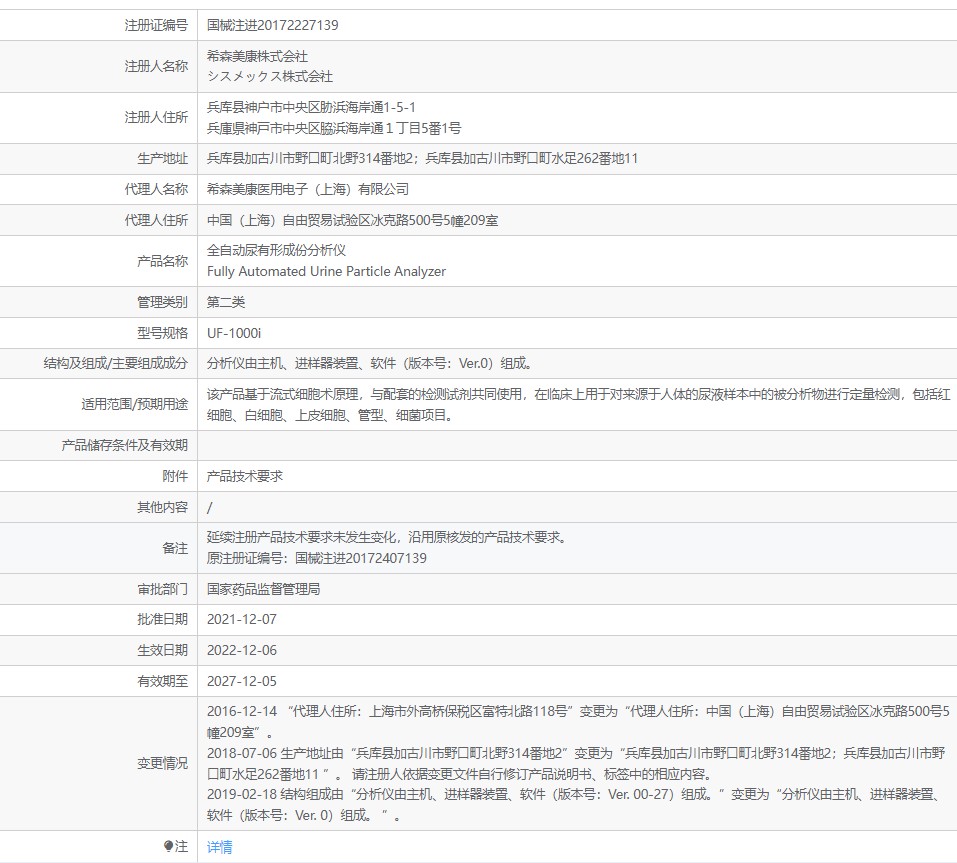Image resolution: width=957 pixels, height=863 pixels.
Task: Click the 批准日期 label
Action: 162,619
